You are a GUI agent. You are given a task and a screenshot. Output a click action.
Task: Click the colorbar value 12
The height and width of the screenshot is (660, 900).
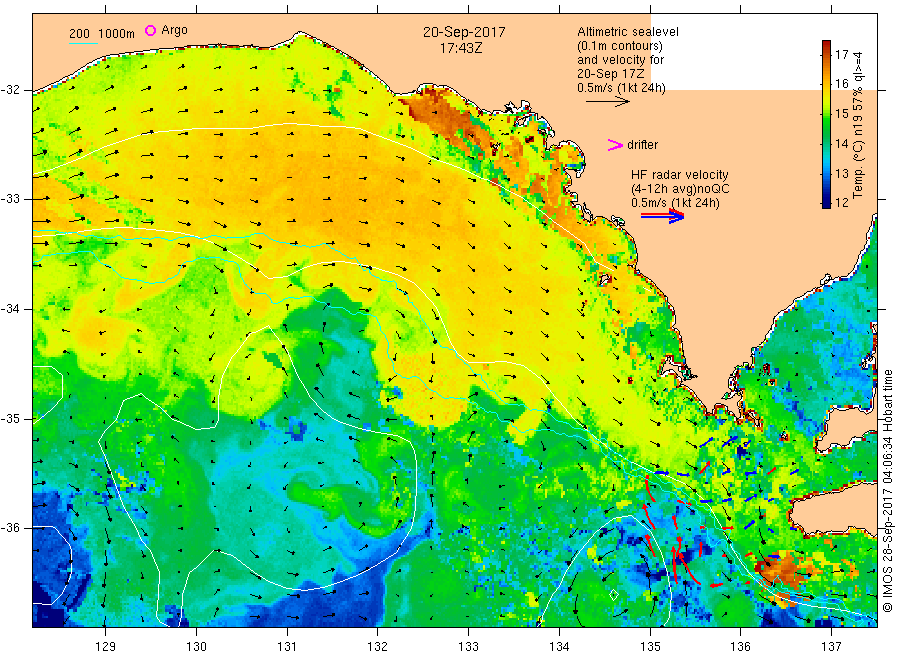(x=841, y=203)
